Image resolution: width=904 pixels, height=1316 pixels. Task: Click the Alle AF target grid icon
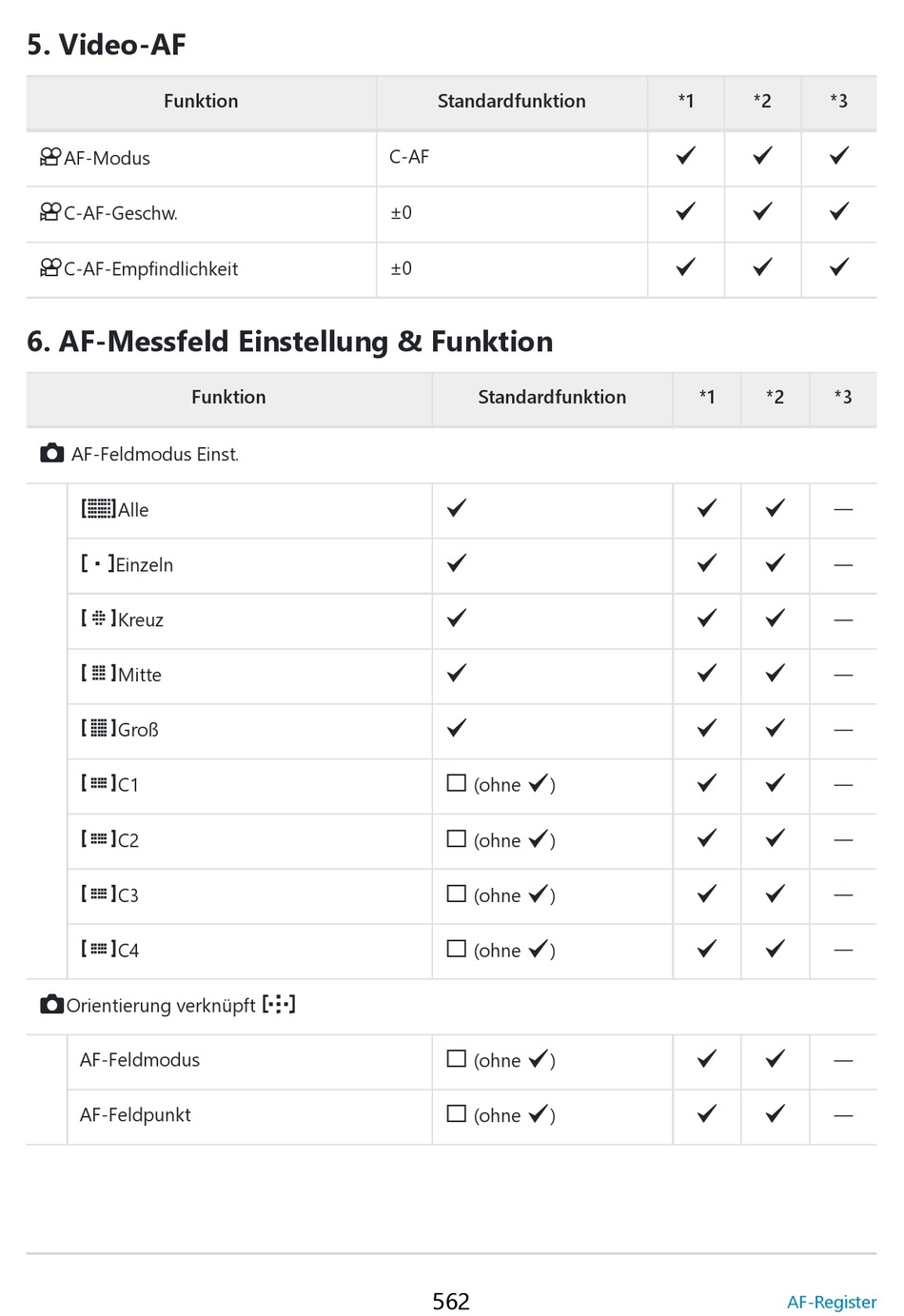tap(98, 509)
